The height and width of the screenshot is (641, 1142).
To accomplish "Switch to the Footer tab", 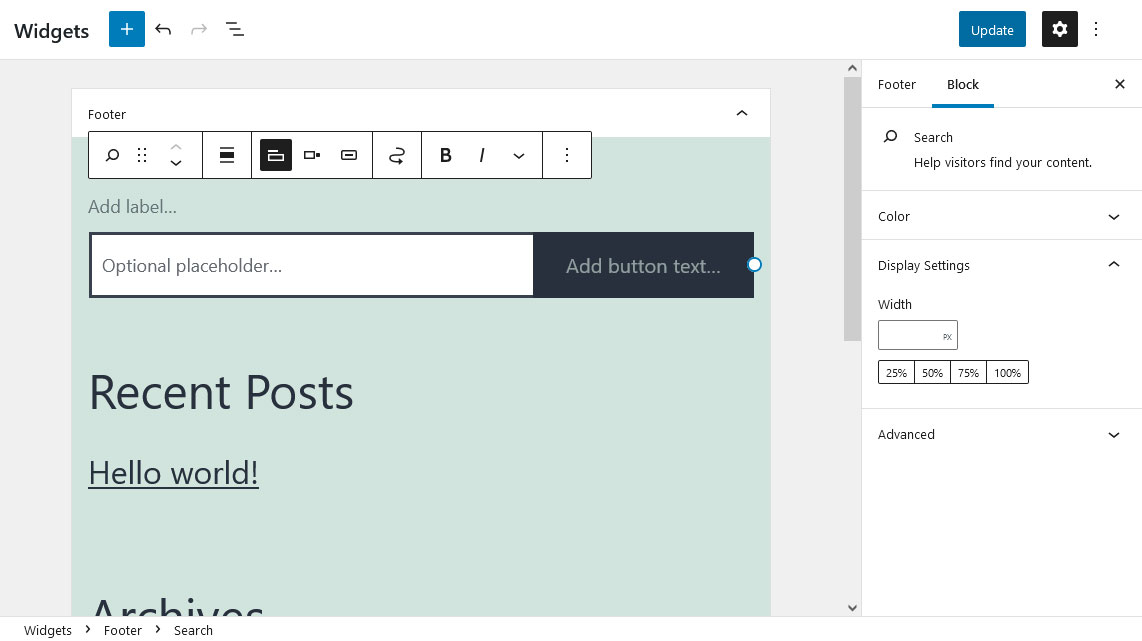I will pyautogui.click(x=896, y=84).
